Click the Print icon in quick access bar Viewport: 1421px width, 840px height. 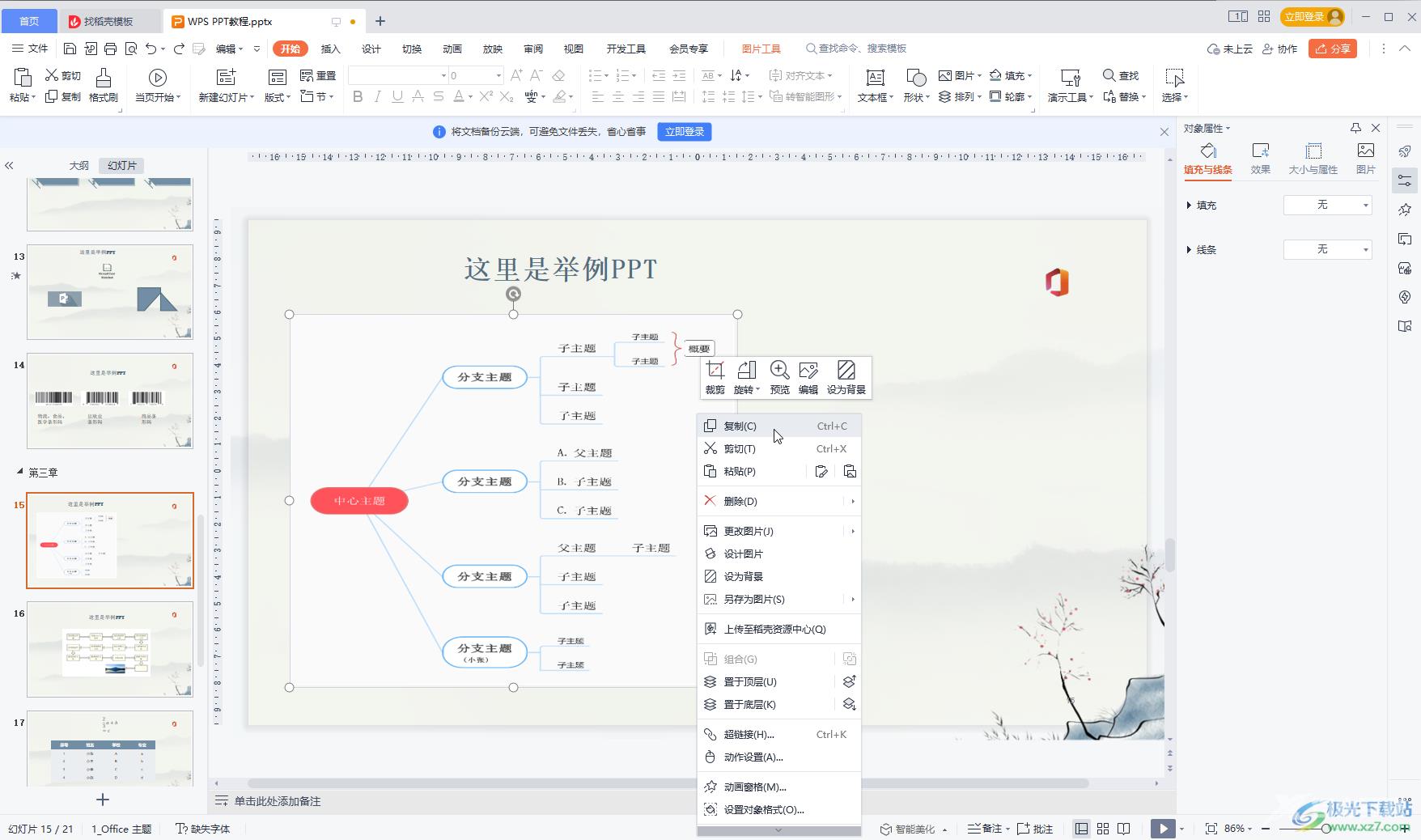111,49
